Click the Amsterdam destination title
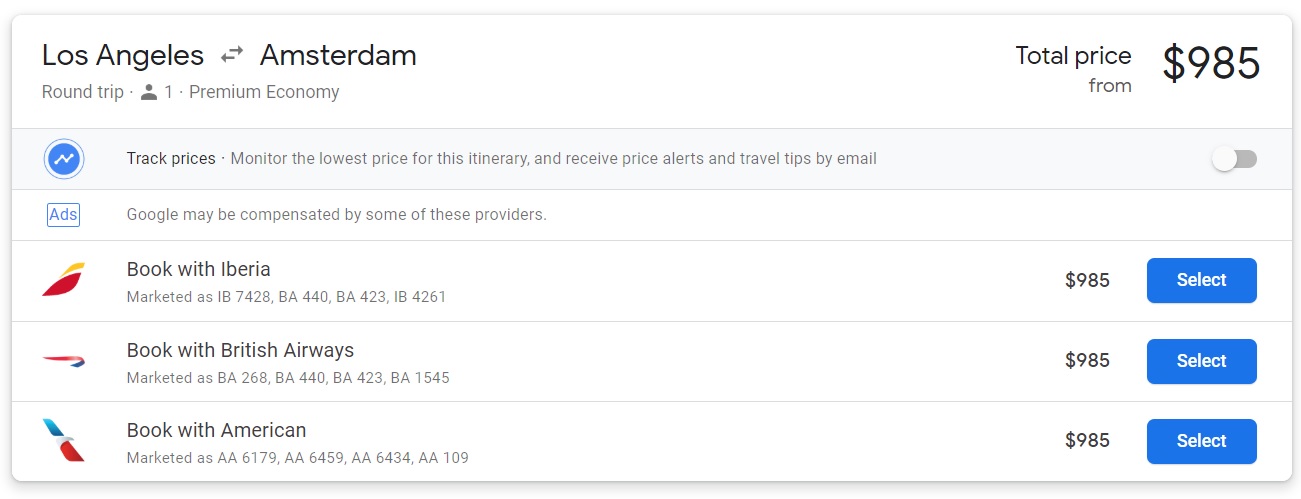 pos(338,55)
